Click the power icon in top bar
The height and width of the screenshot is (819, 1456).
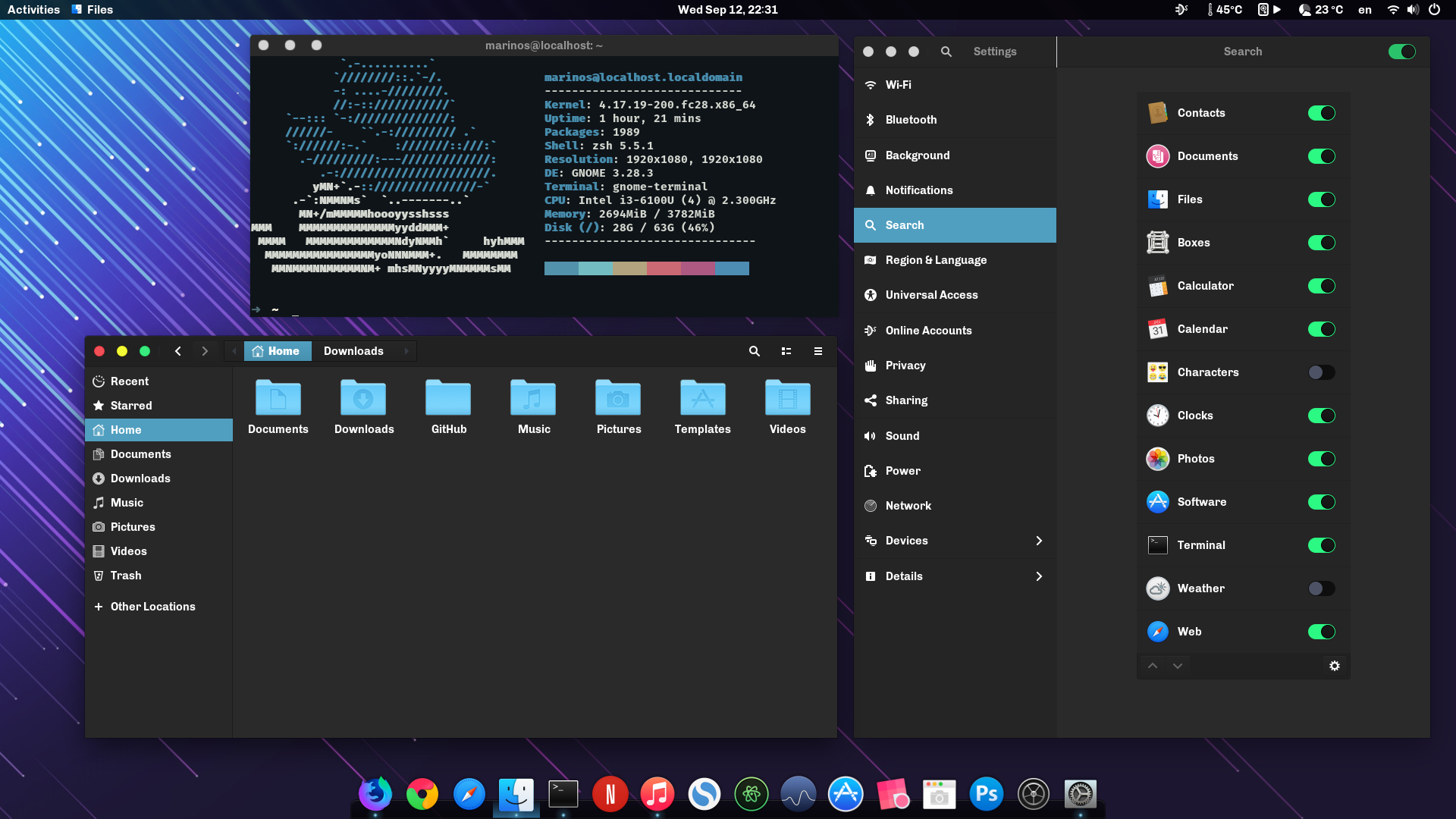coord(1434,10)
